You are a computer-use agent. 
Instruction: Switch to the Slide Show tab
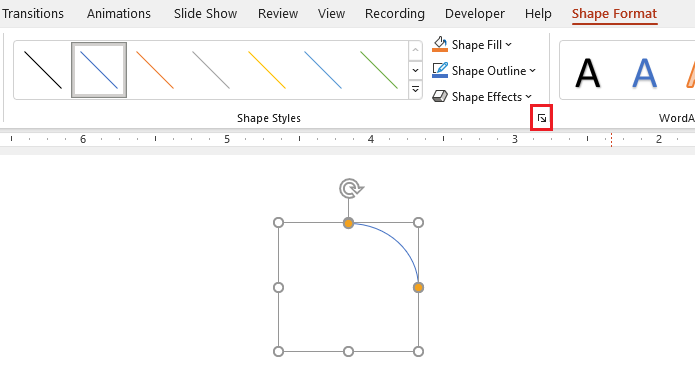coord(205,14)
